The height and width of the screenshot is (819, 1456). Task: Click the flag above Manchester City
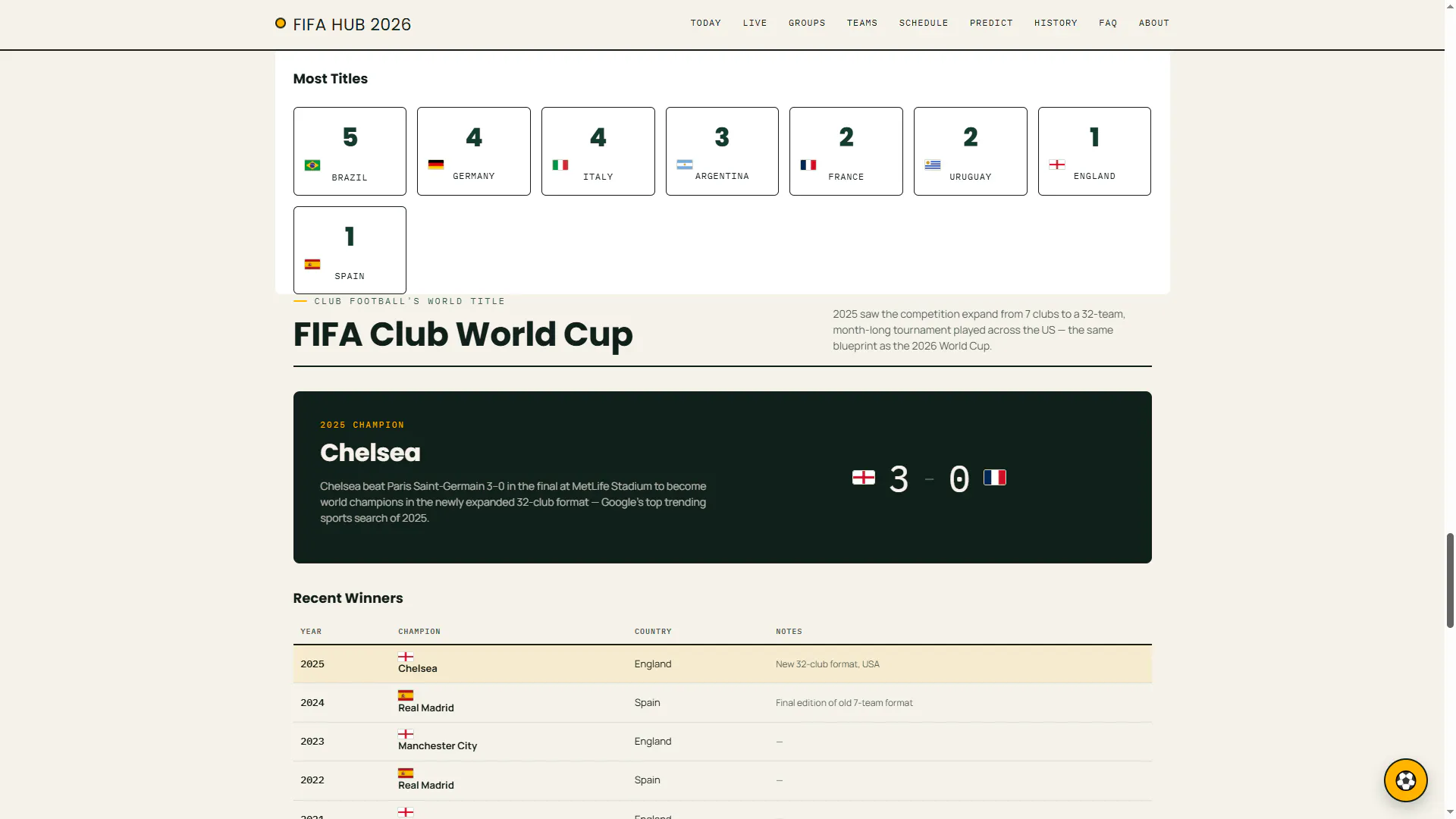pos(406,734)
